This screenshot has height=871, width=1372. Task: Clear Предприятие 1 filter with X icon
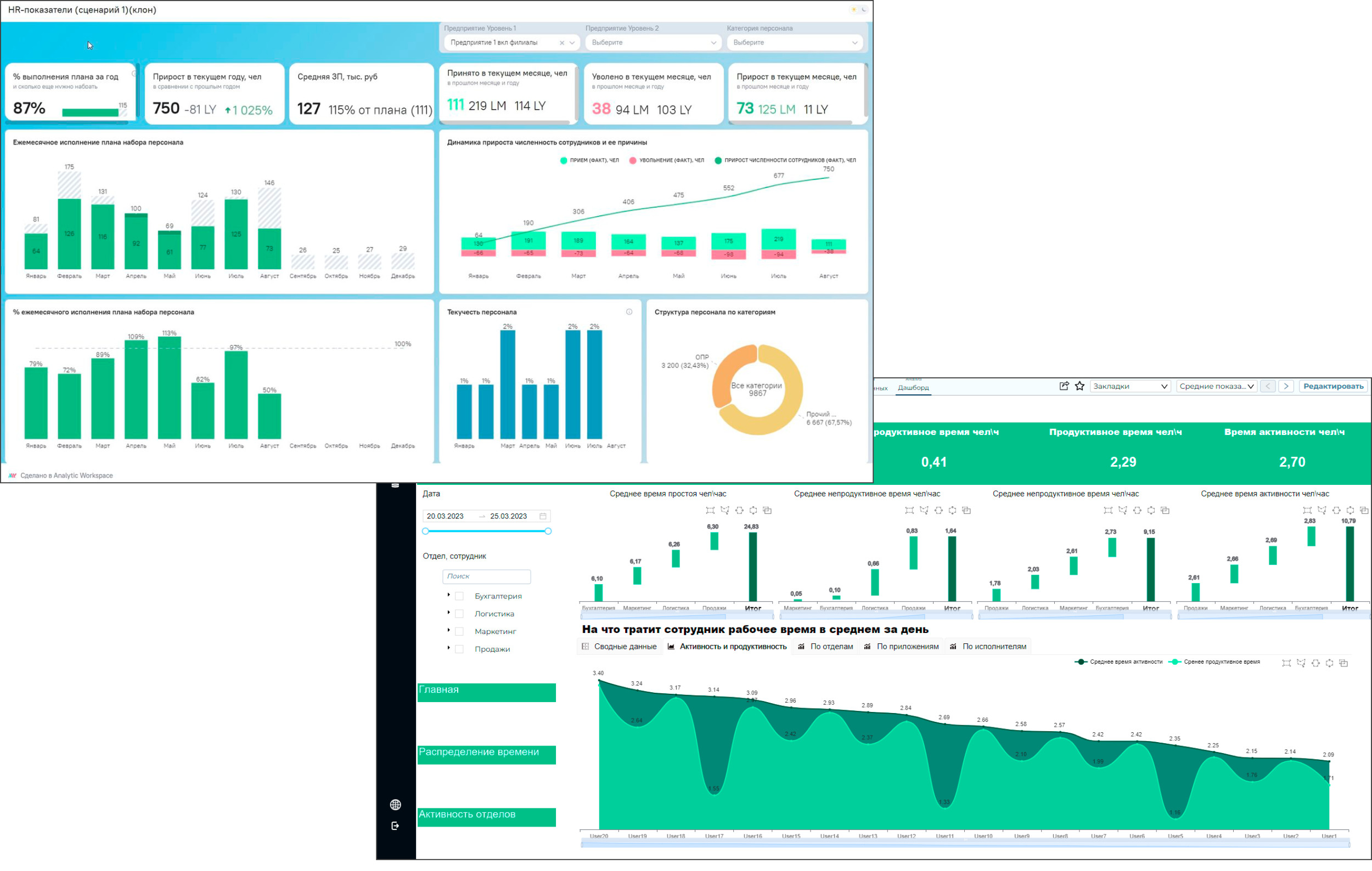coord(561,43)
